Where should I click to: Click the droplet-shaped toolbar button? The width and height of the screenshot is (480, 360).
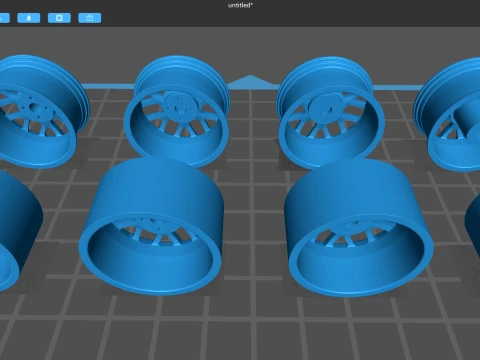click(x=29, y=18)
